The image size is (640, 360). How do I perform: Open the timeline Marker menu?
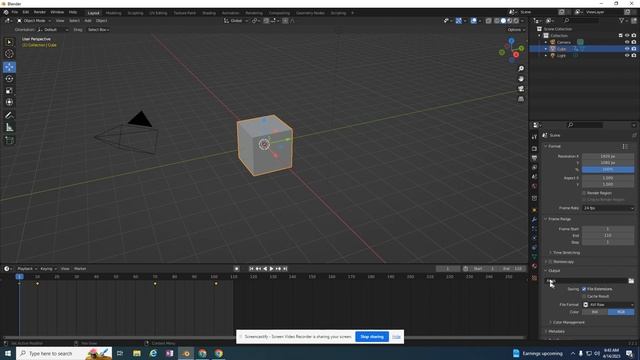coord(80,269)
